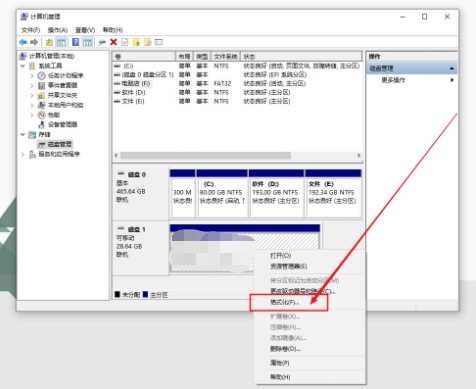476x389 pixels.
Task: Expand the Services and Applications node
Action: 23,154
